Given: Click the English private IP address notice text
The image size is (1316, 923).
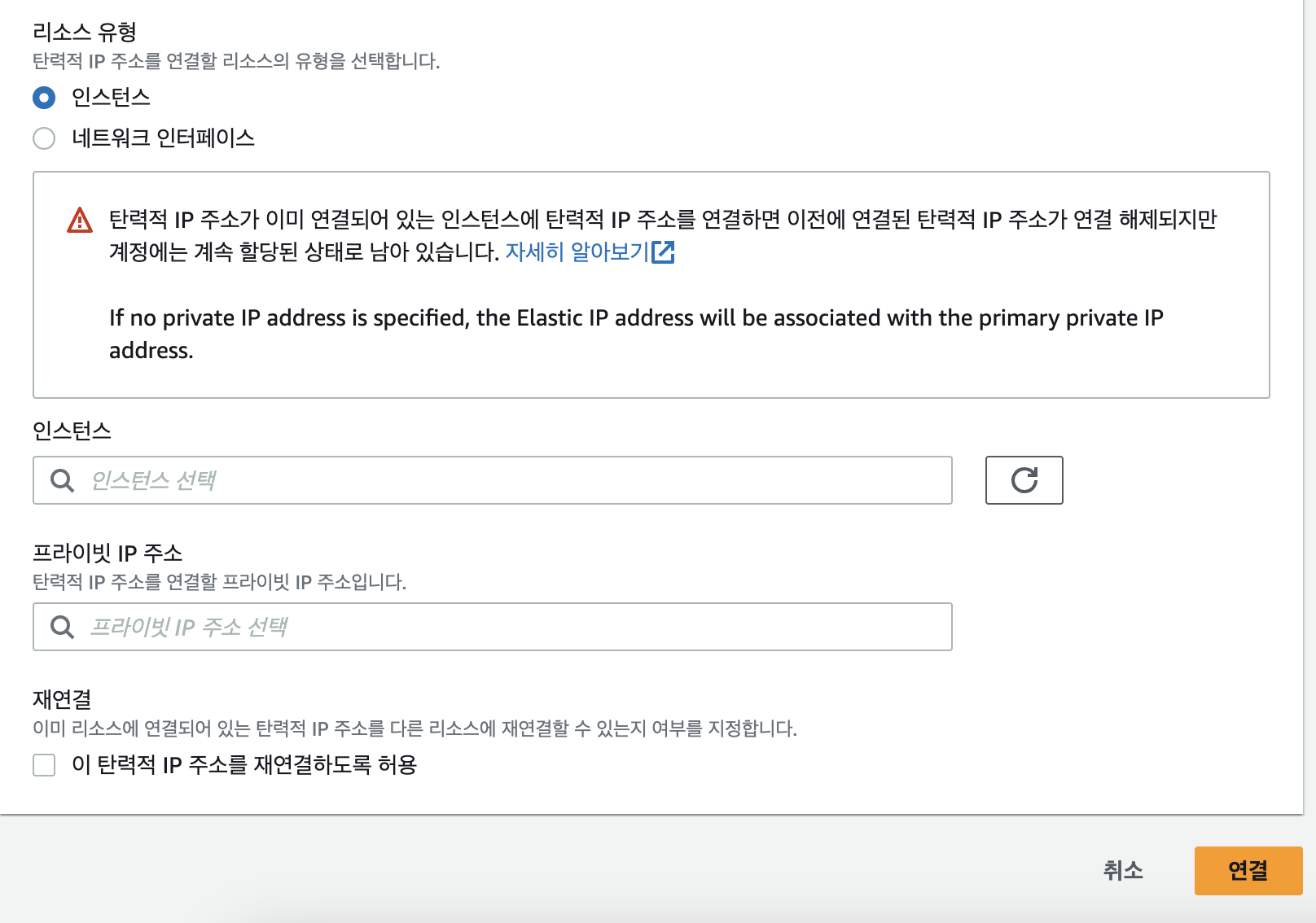Looking at the screenshot, I should (x=636, y=334).
